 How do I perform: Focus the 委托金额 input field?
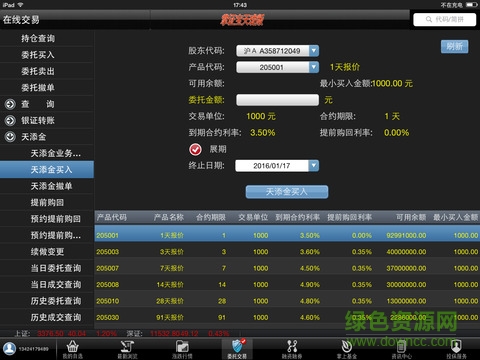click(x=277, y=100)
